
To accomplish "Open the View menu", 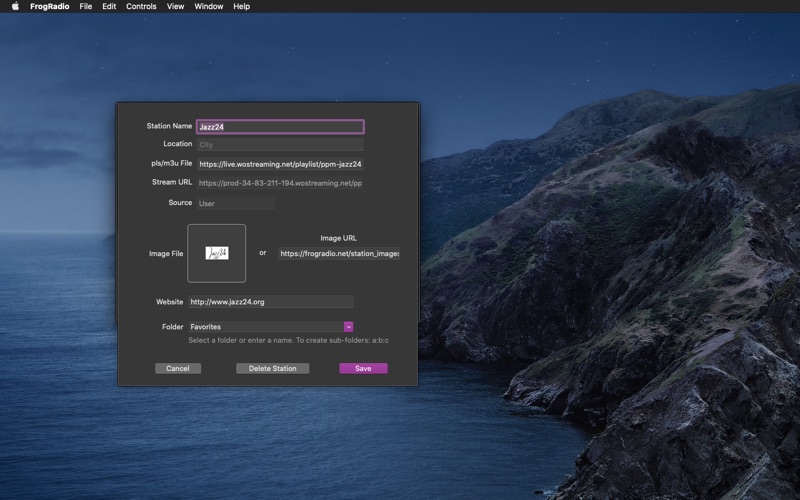I will pos(175,6).
